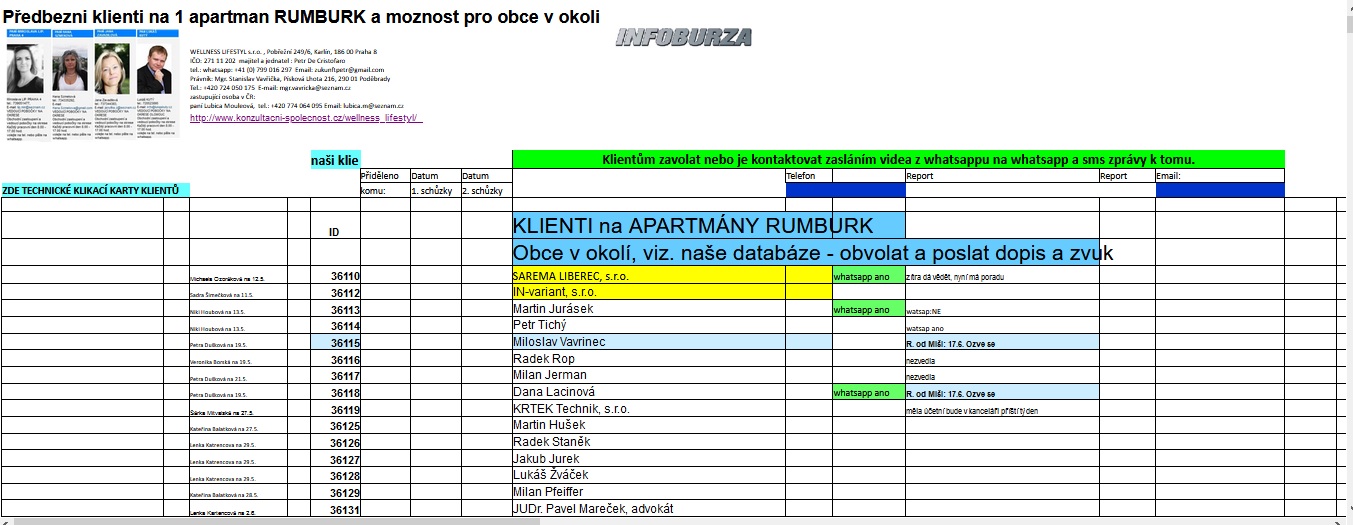
Task: Click the 'Přiděleno' header cell
Action: (x=385, y=175)
